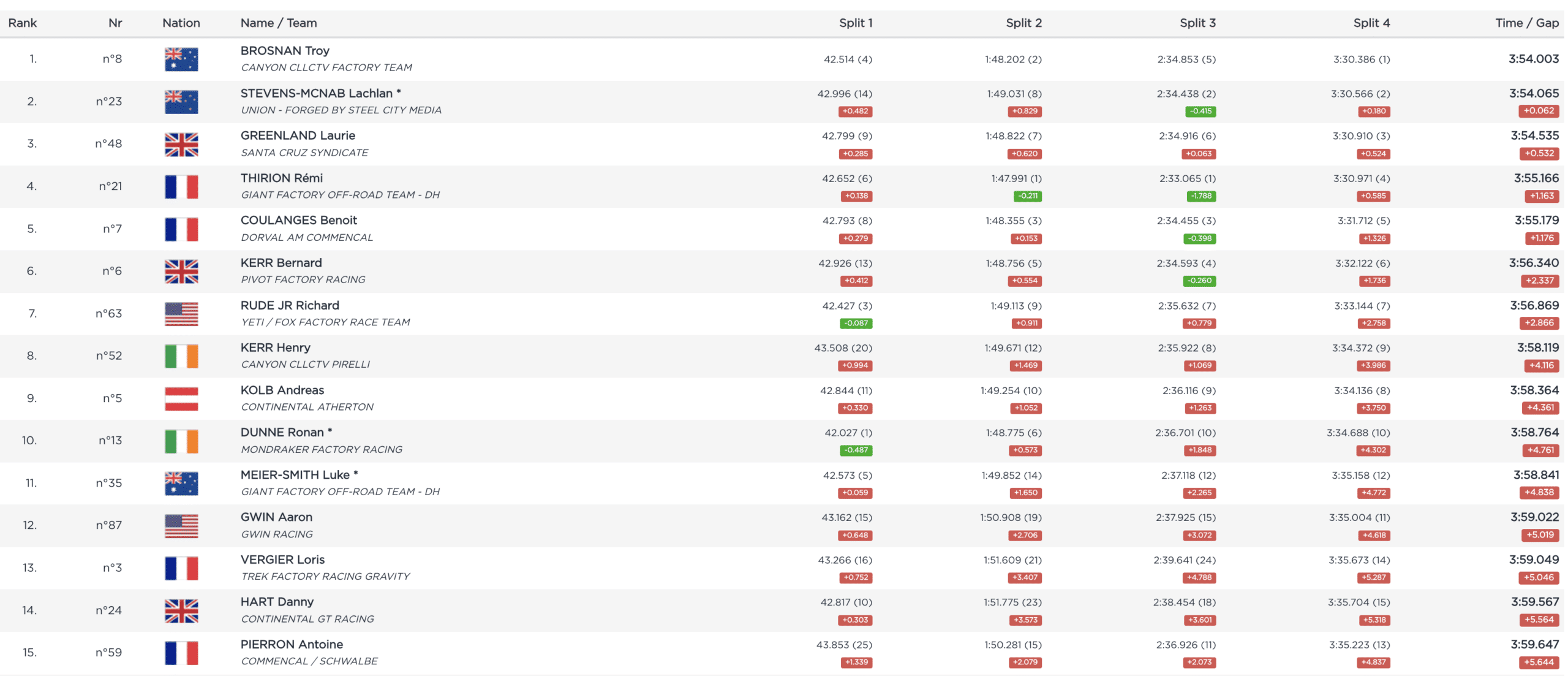Click Aaron Gwin's USA flag icon

coord(181,526)
